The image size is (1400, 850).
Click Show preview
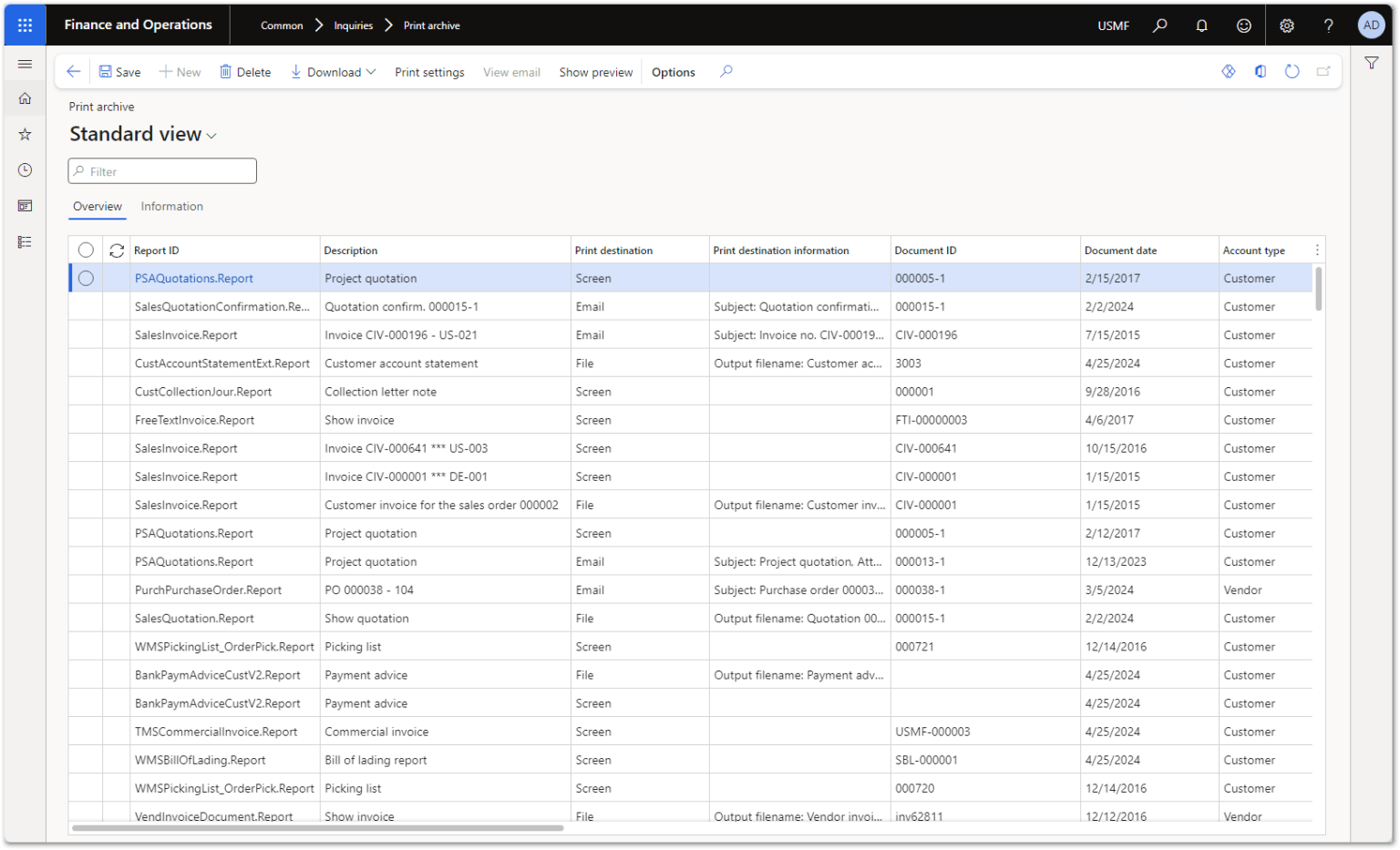tap(595, 72)
